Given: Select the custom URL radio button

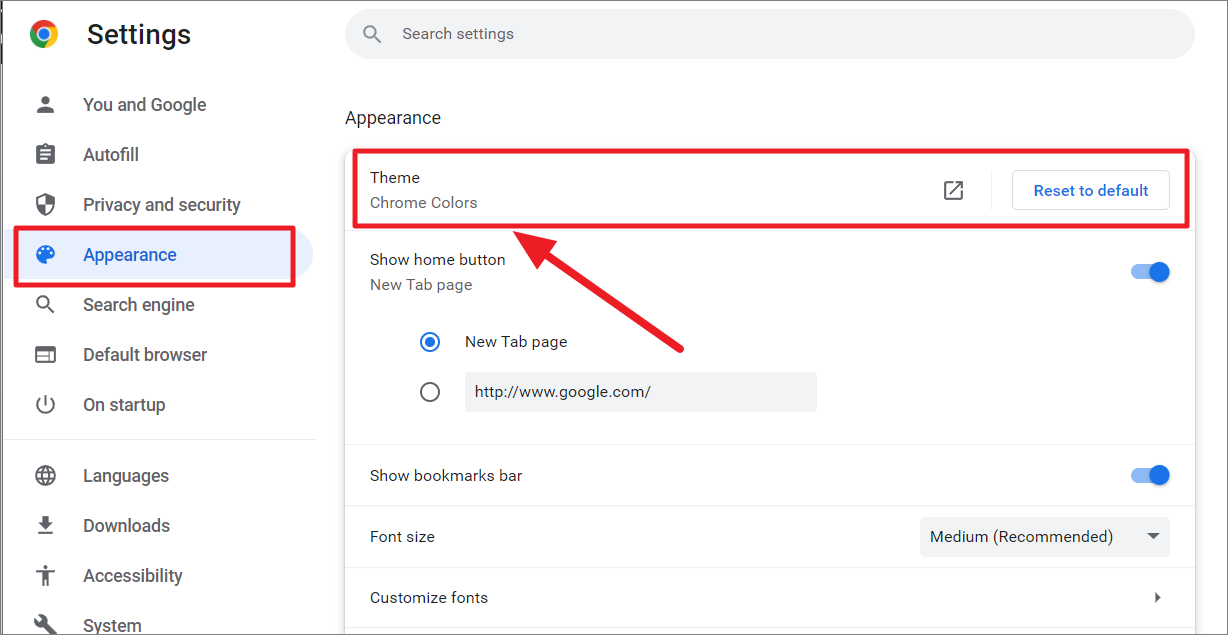Looking at the screenshot, I should 430,392.
